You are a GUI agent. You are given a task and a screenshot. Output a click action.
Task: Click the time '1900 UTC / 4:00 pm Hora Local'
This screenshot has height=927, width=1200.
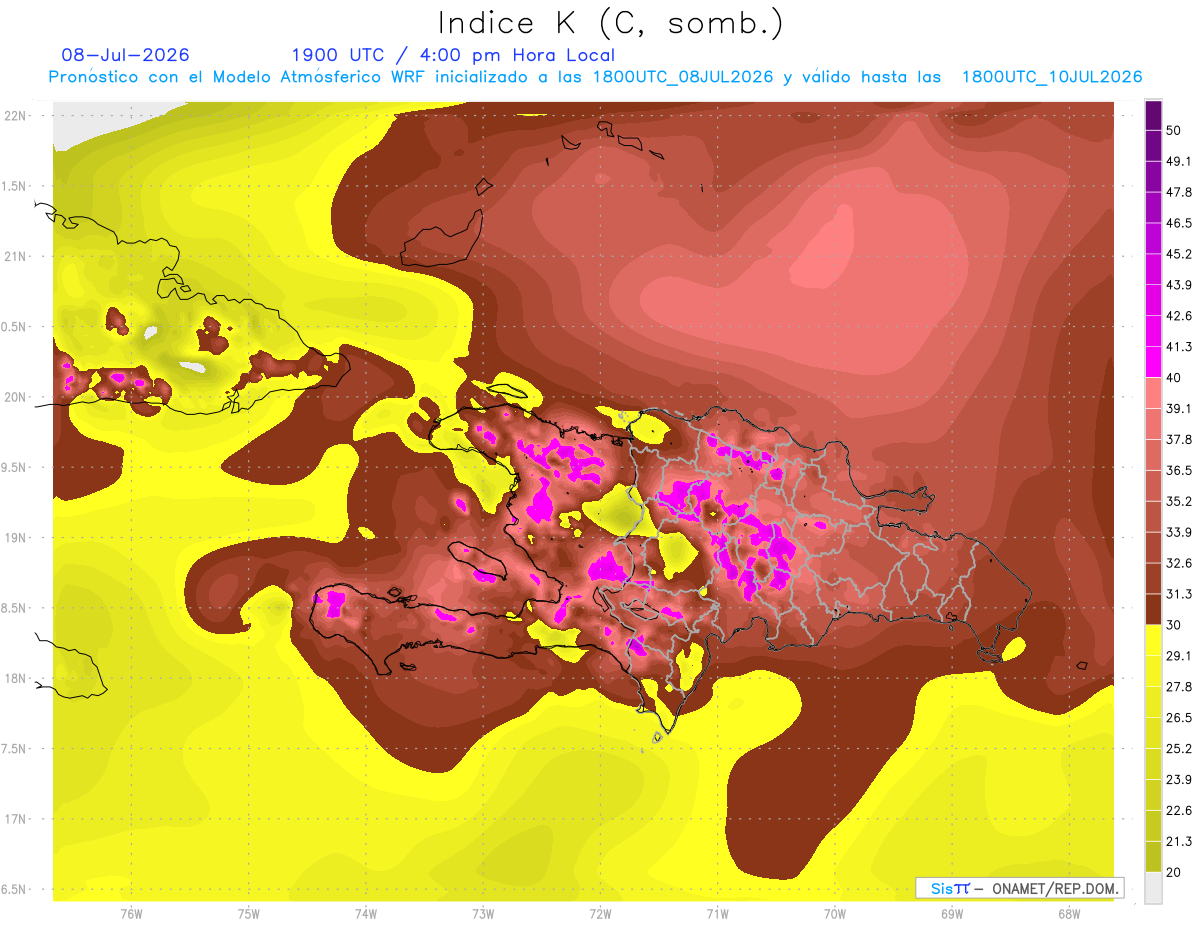point(453,55)
